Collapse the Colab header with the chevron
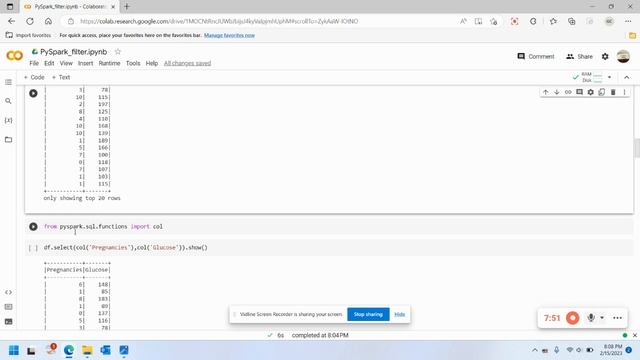The image size is (640, 360). click(x=627, y=77)
